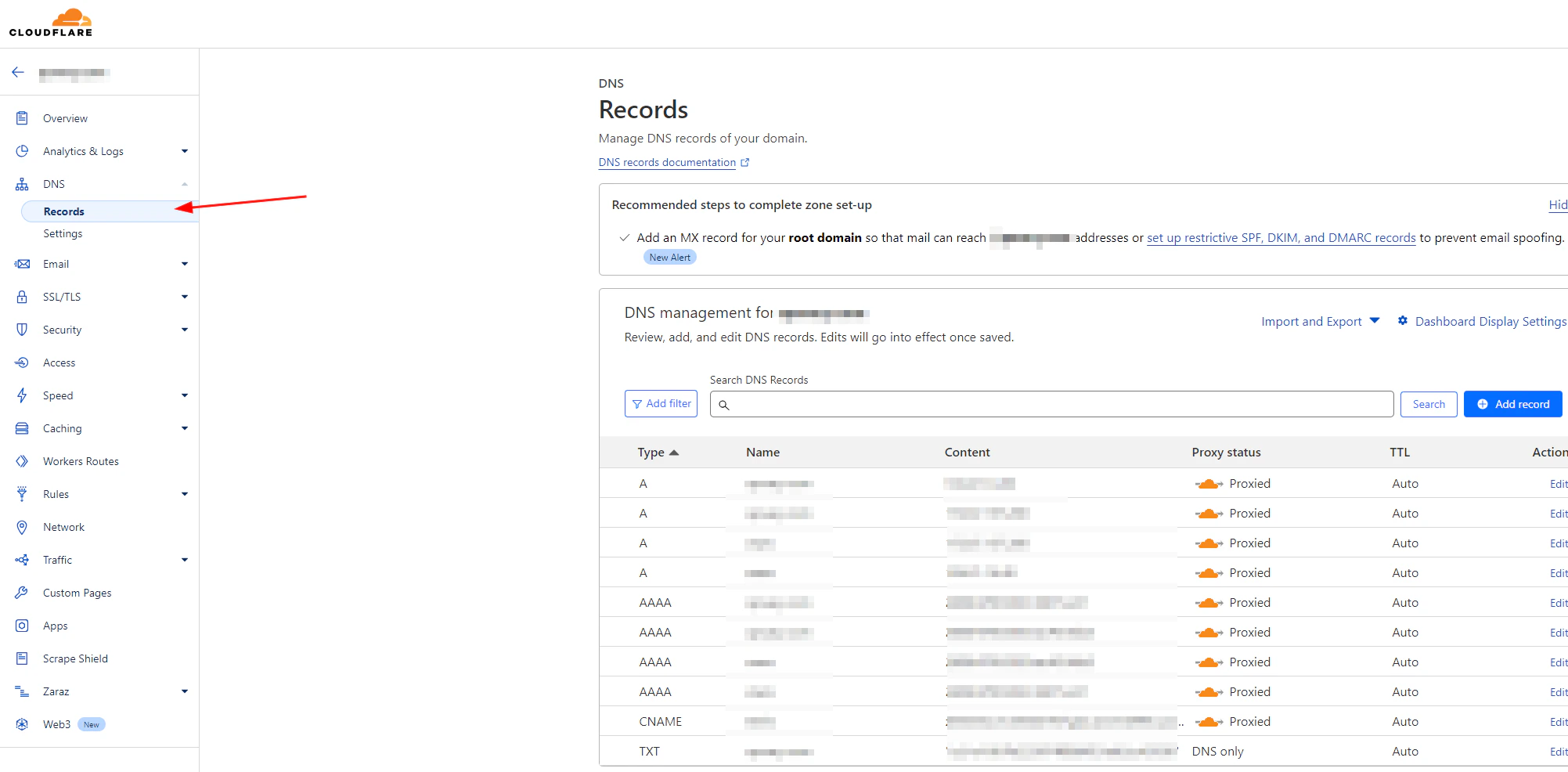Expand the Analytics & Logs dropdown
1568x772 pixels.
click(185, 151)
